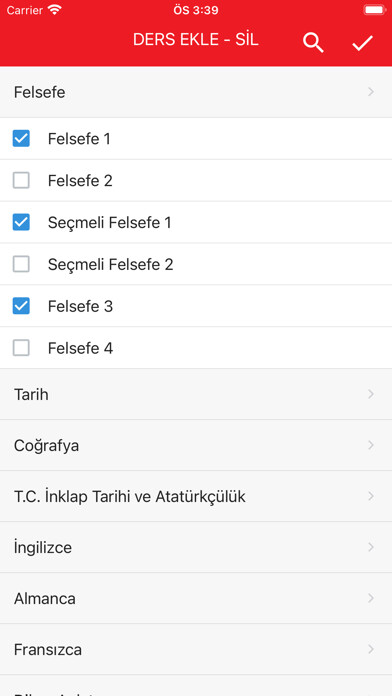This screenshot has width=392, height=696.
Task: Uncheck the Felsefe 1 checkbox
Action: (21, 138)
